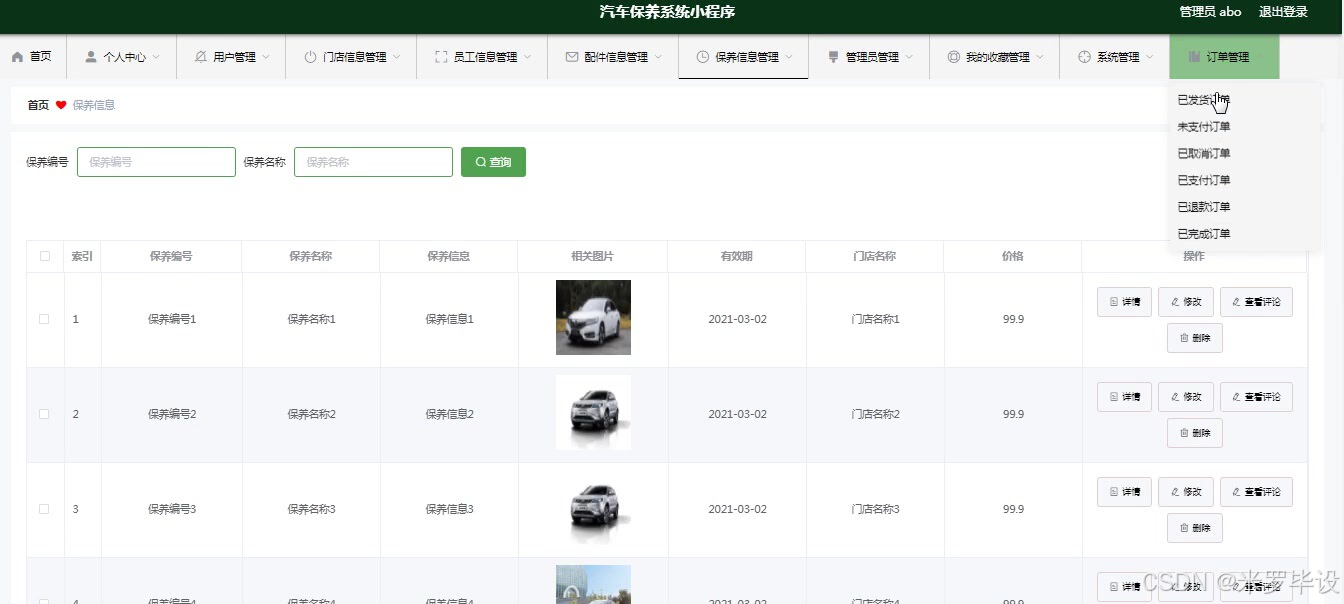Click the chart icon beside 订单管理
Screen dimensions: 1344x604
(x=1194, y=58)
